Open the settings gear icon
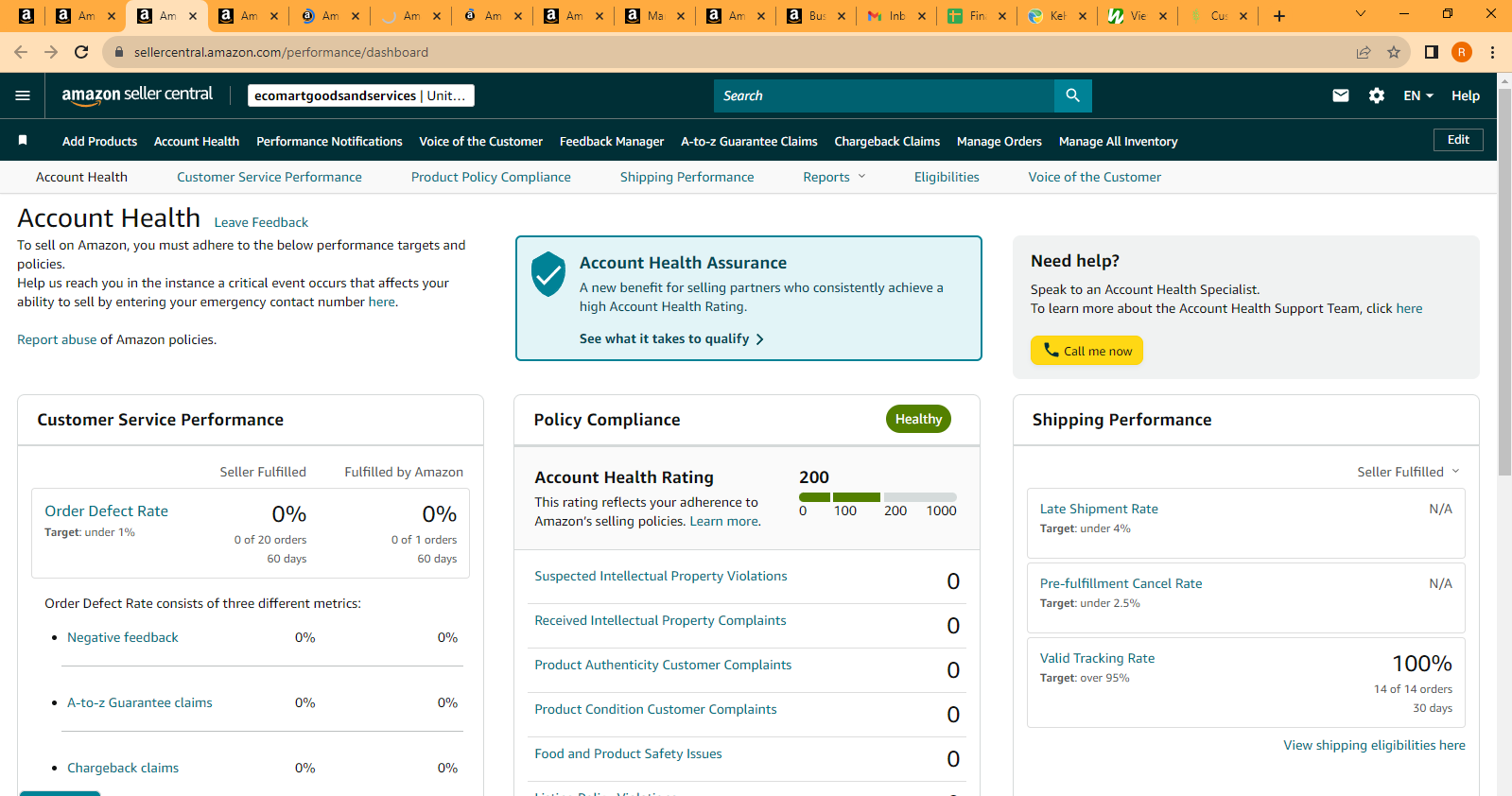The height and width of the screenshot is (796, 1512). tap(1377, 95)
